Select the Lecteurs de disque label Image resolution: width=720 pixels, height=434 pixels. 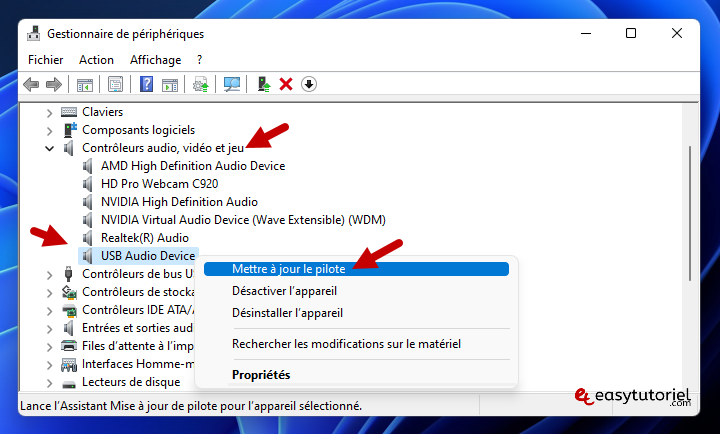coord(131,382)
